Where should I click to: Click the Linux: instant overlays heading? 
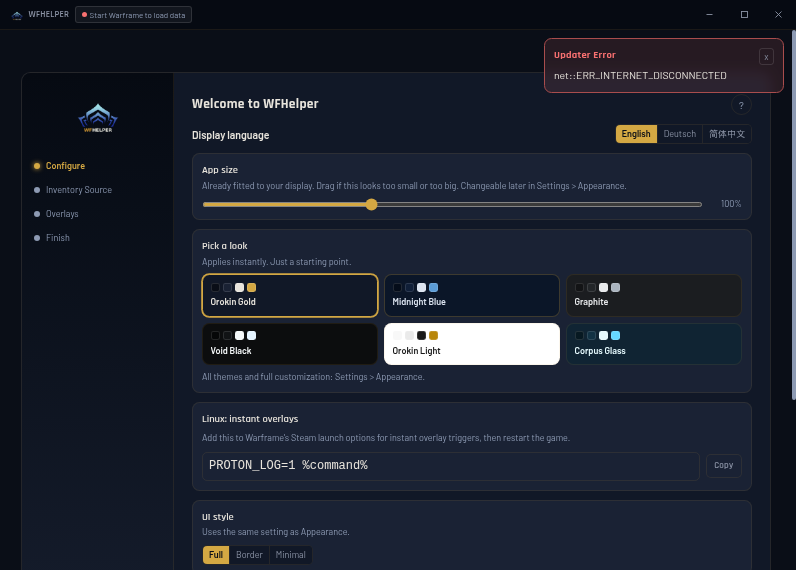pos(250,419)
